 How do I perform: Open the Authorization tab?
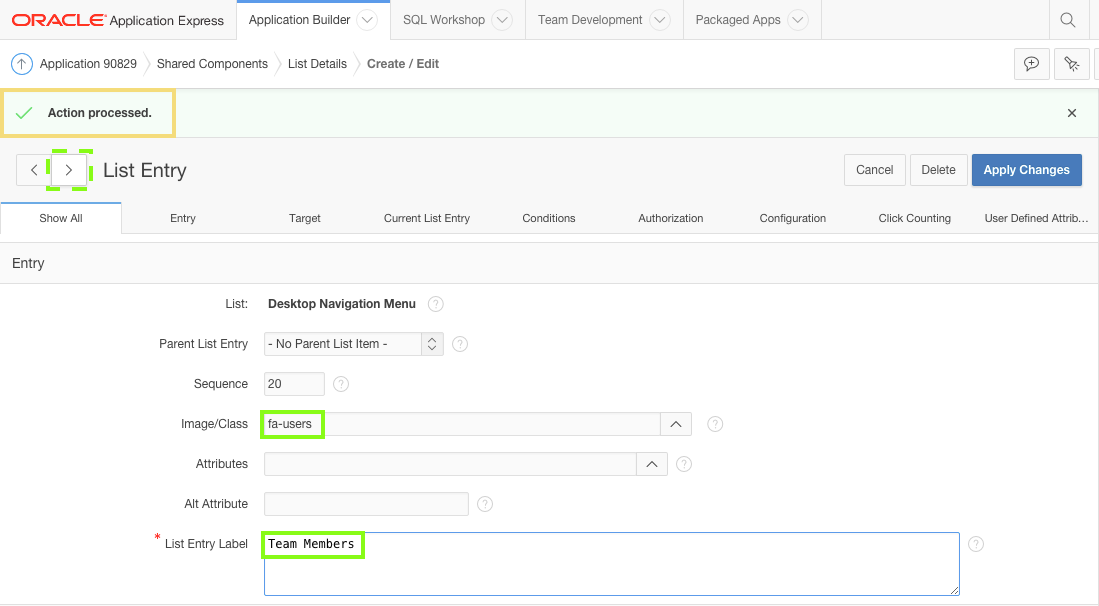(x=671, y=218)
